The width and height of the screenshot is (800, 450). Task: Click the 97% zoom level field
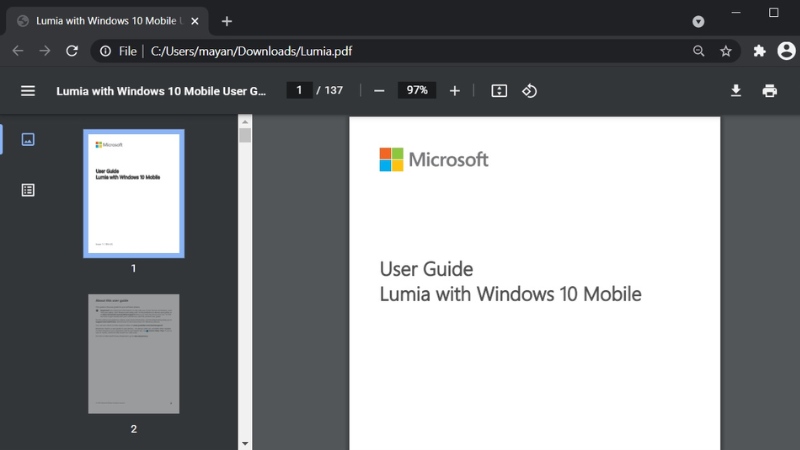coord(416,91)
